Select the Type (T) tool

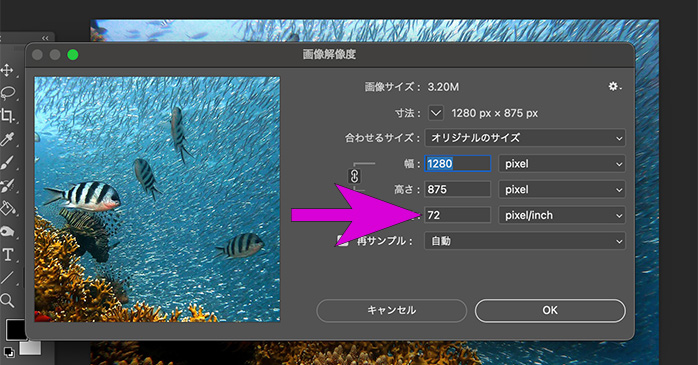pyautogui.click(x=8, y=255)
